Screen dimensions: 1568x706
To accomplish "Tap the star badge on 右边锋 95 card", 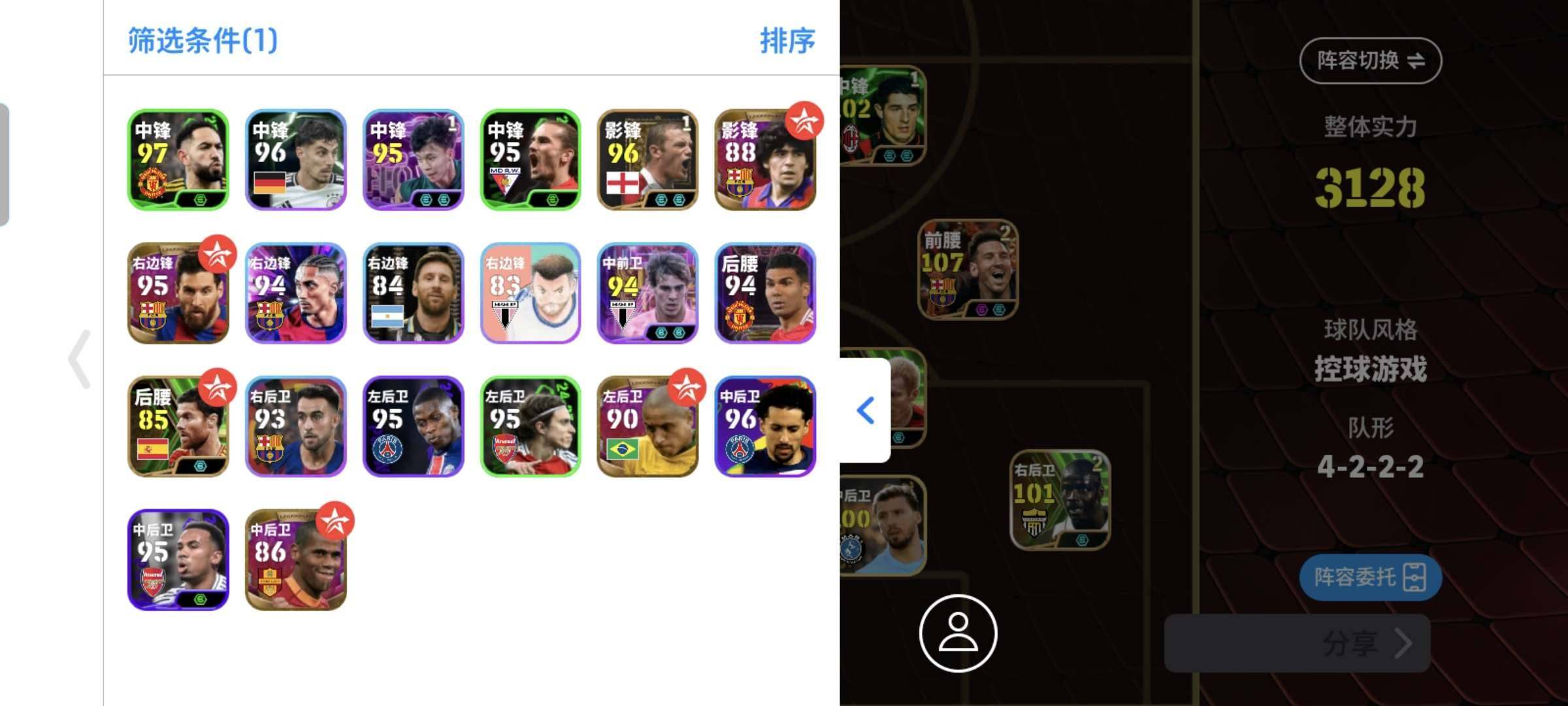I will pos(218,254).
